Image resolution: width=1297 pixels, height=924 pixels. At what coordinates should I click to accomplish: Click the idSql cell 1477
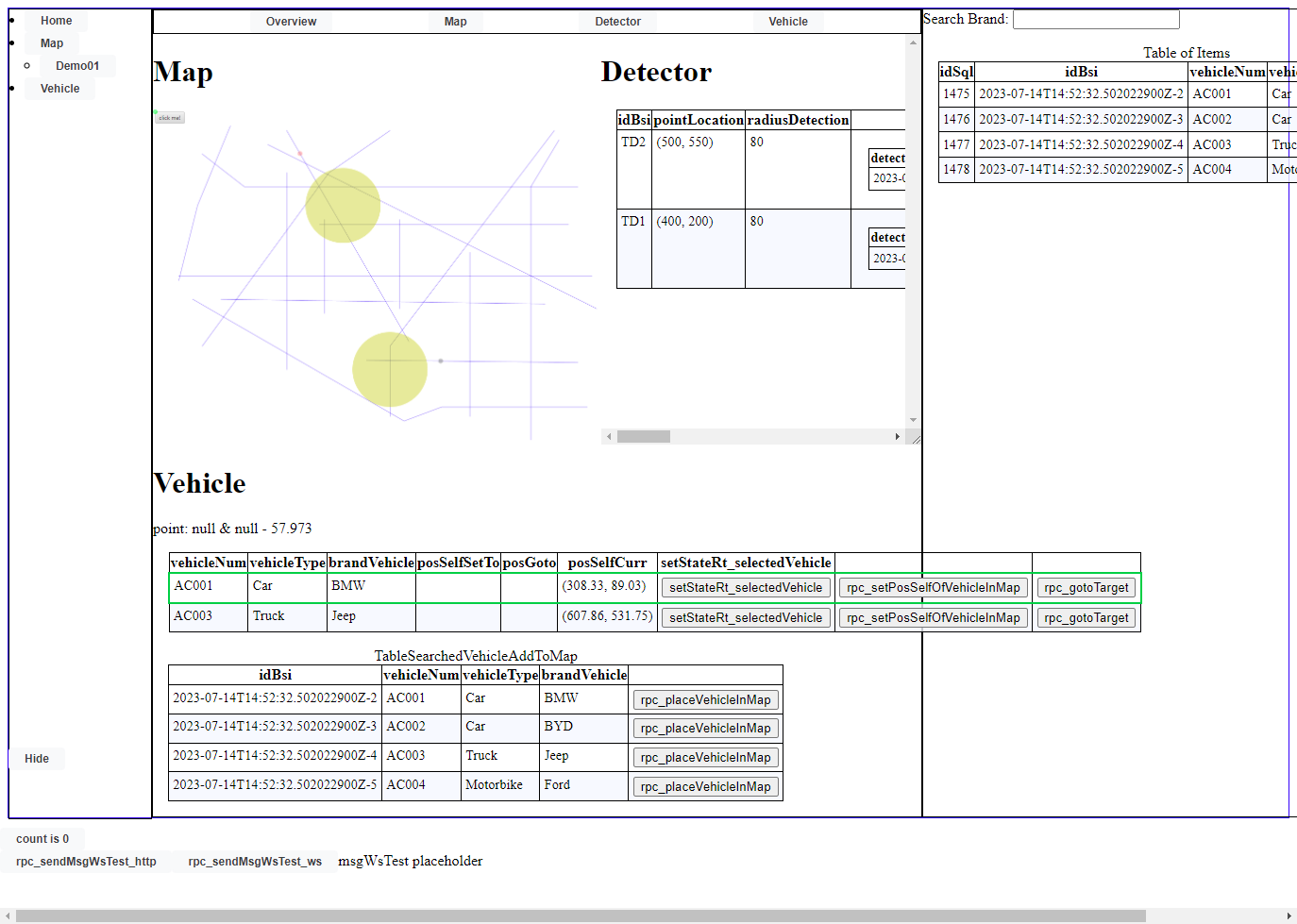[956, 145]
